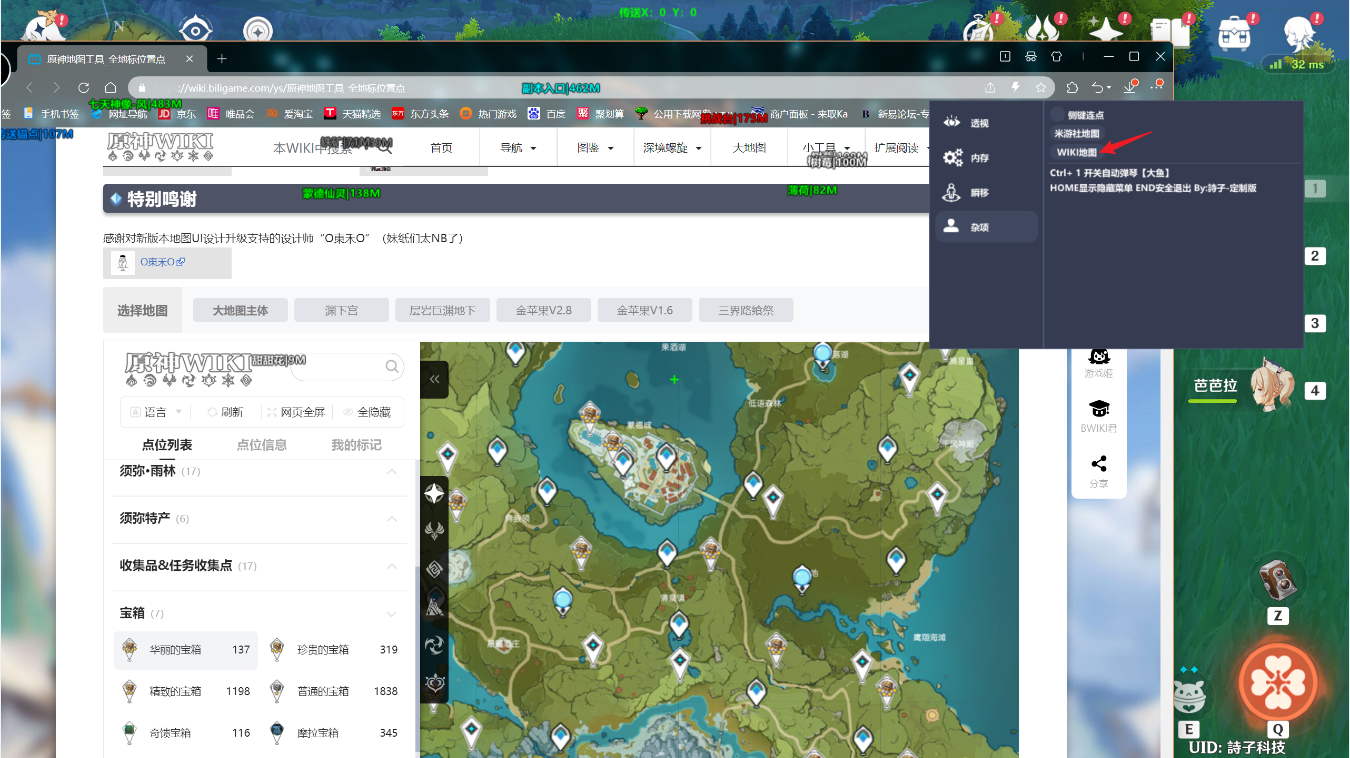Click the browser home icon
Image resolution: width=1350 pixels, height=758 pixels.
click(x=110, y=88)
